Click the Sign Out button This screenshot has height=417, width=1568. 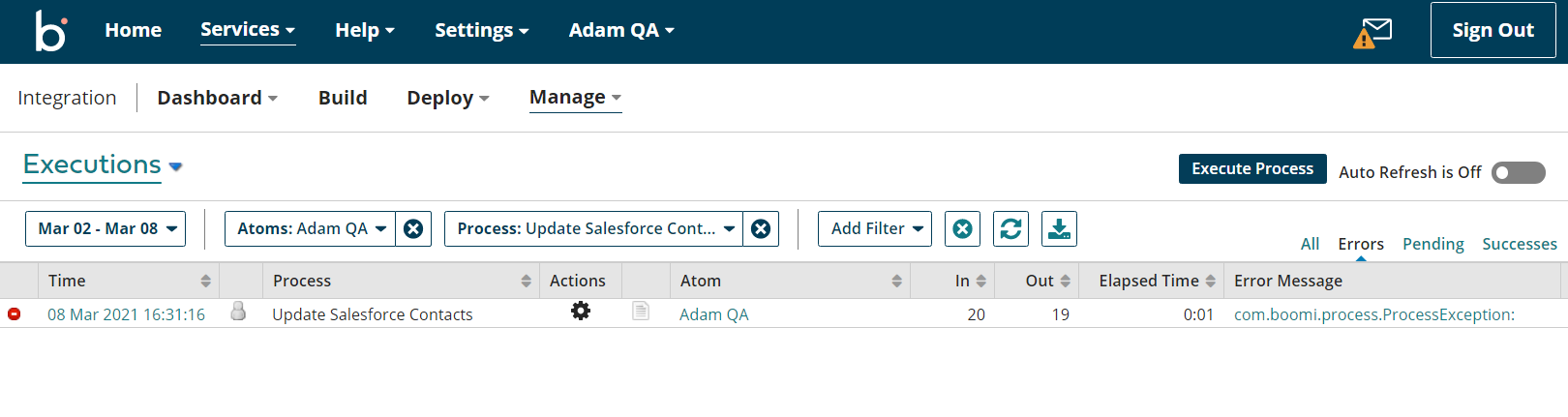click(1493, 30)
